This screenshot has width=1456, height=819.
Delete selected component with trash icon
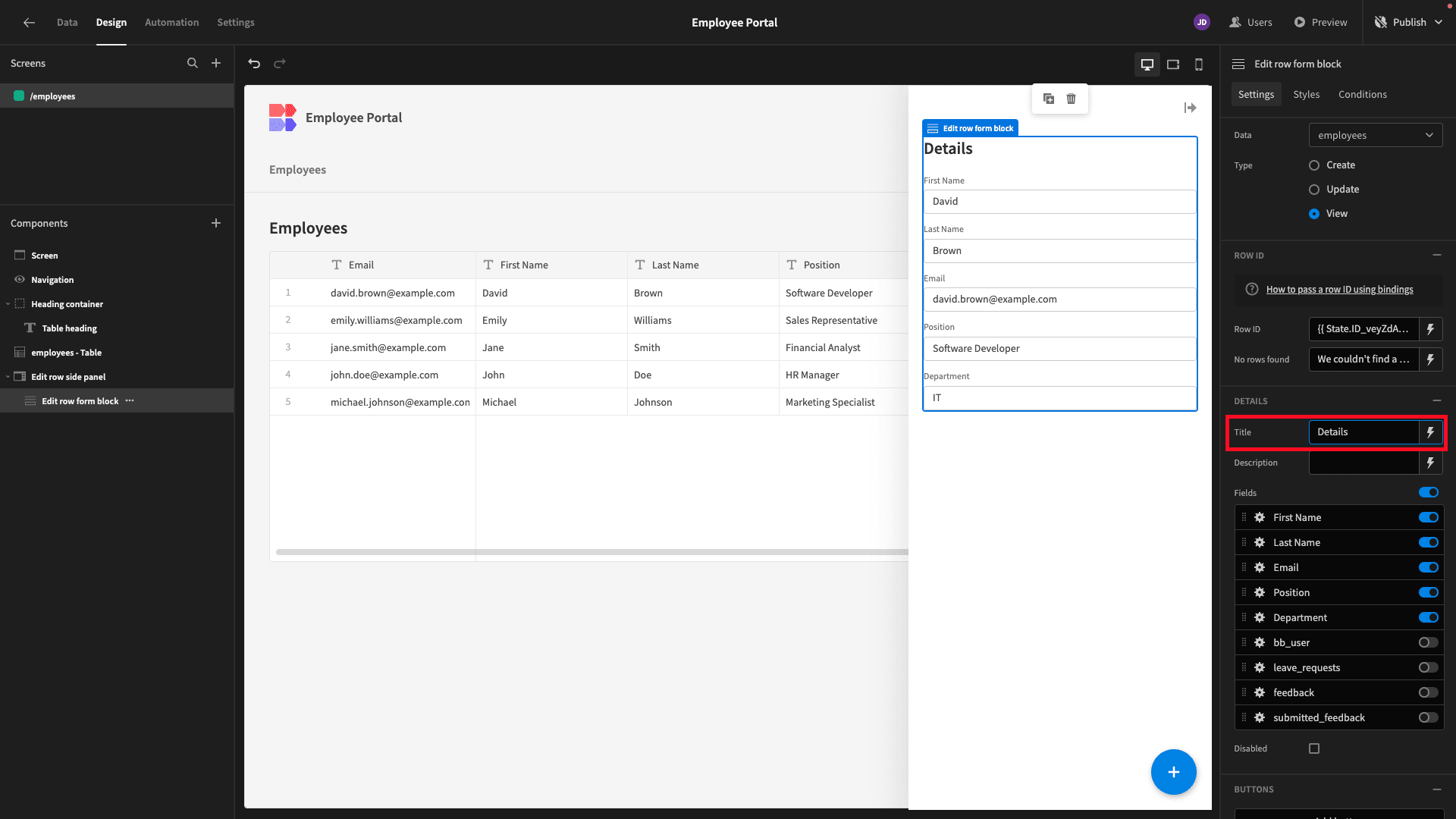(1072, 99)
